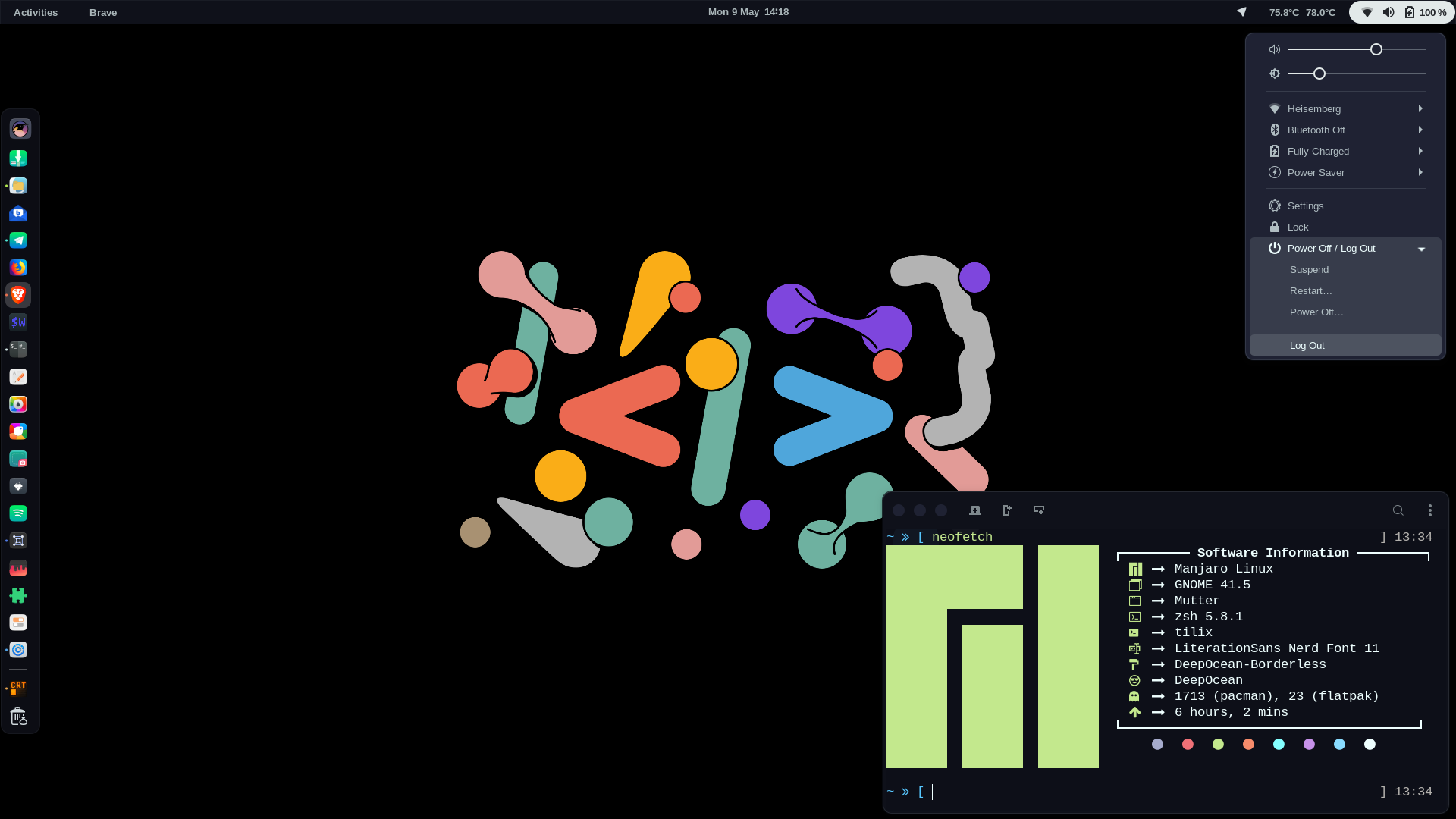This screenshot has height=819, width=1456.
Task: Launch Inkscape from the dock
Action: (18, 486)
